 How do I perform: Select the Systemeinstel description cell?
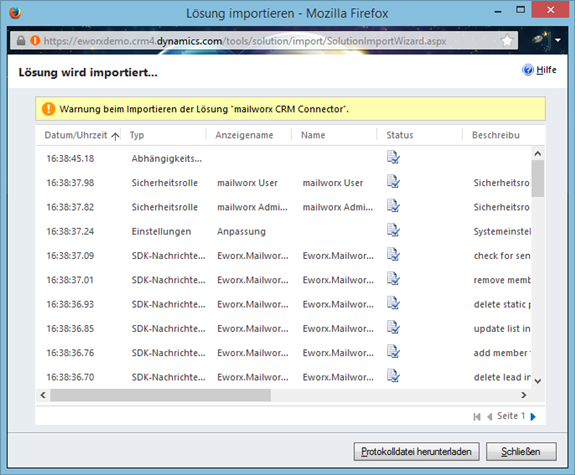click(502, 231)
